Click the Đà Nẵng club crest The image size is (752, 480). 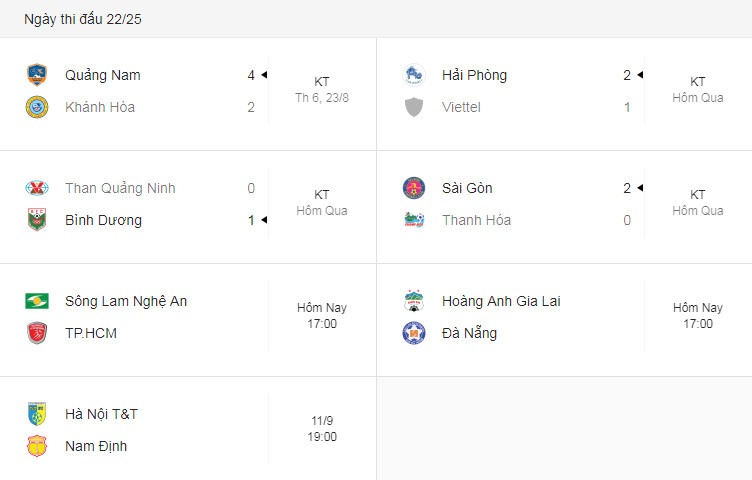tap(414, 333)
